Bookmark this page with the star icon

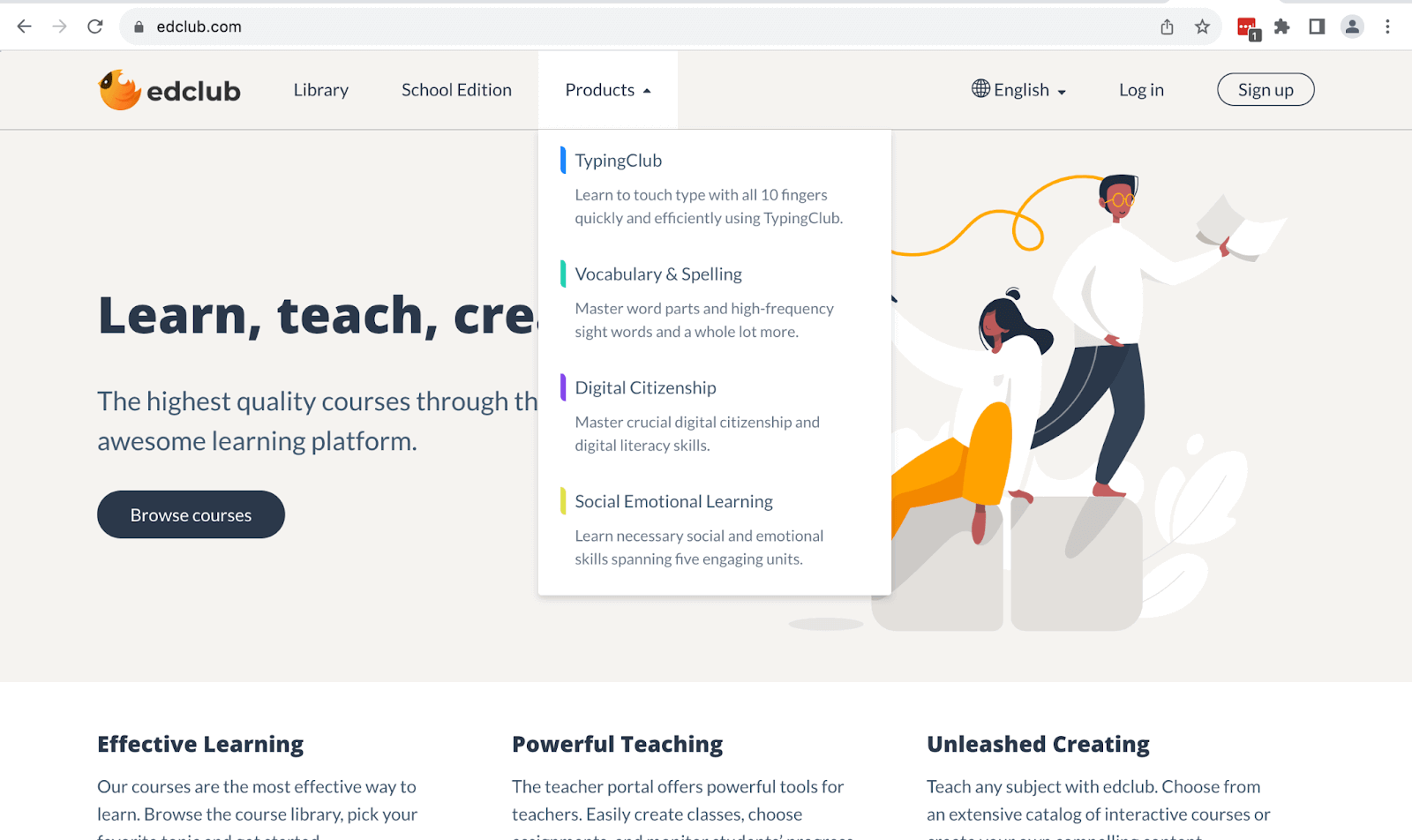pos(1202,26)
